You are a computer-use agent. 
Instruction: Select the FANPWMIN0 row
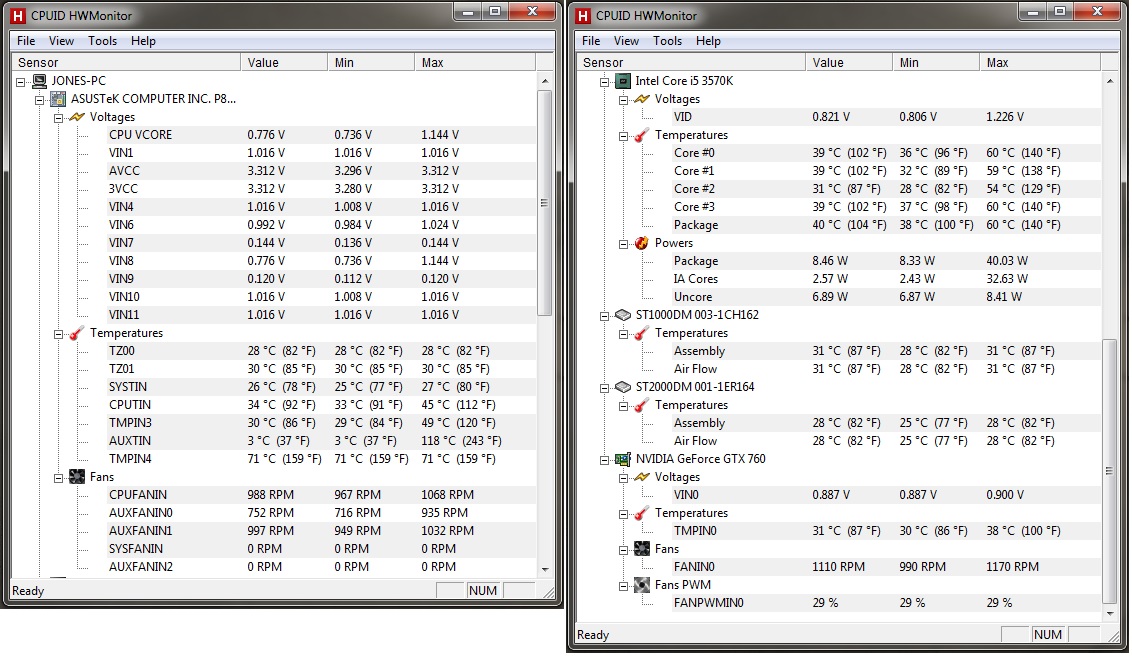[886, 602]
